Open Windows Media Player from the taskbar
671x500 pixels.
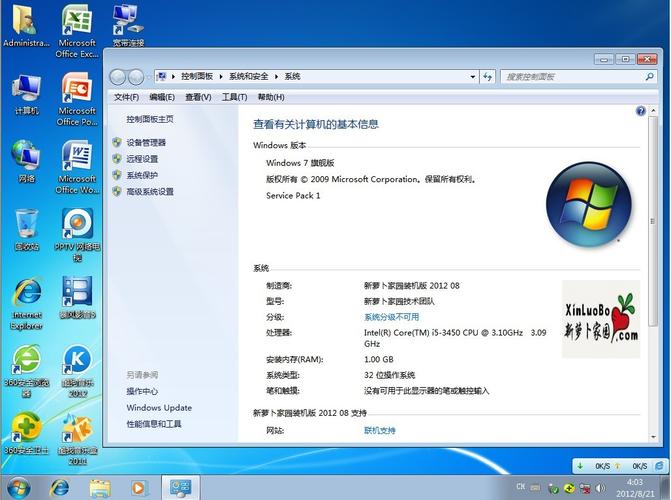coord(138,488)
